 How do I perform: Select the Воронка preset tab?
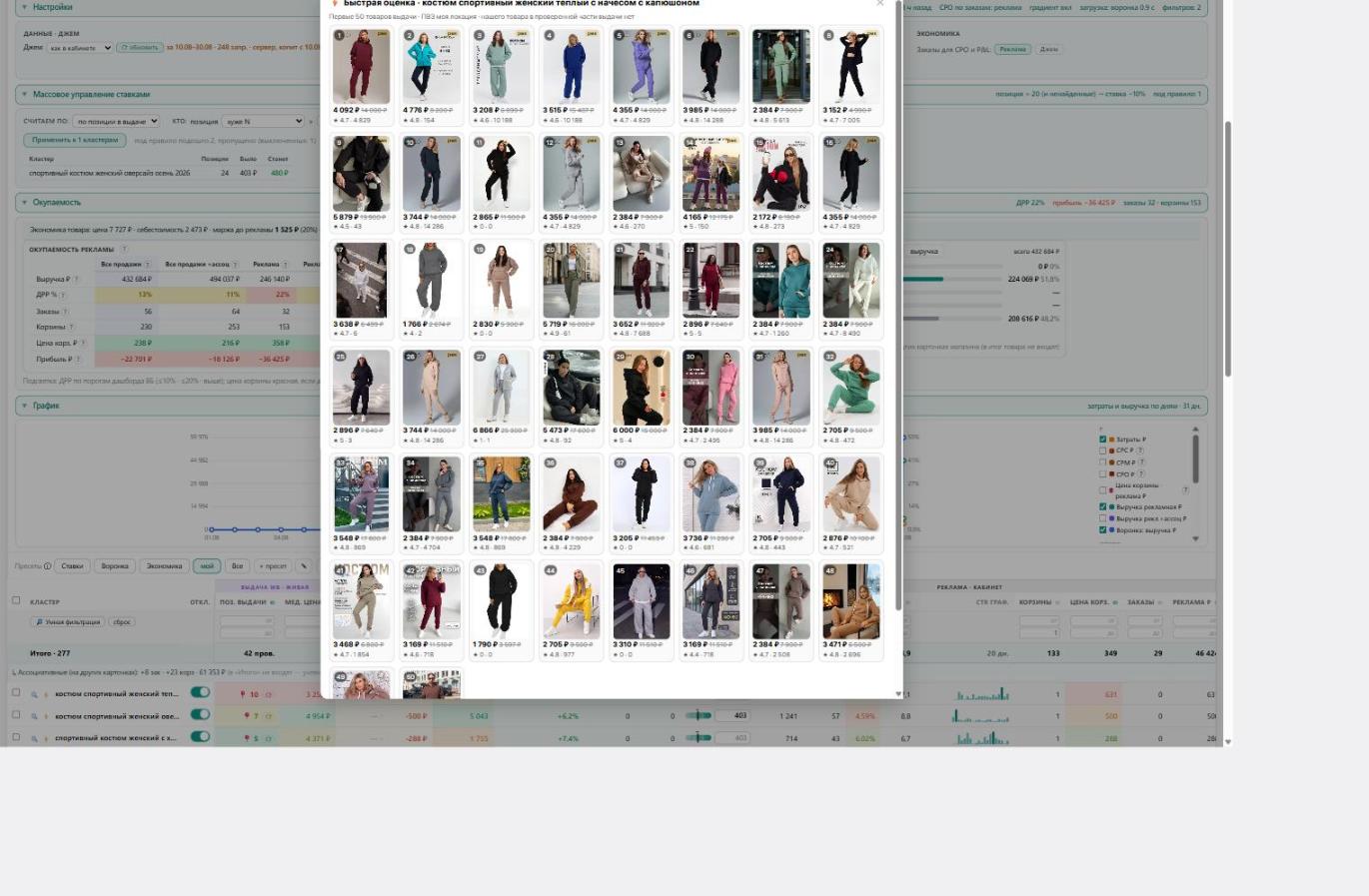click(115, 565)
